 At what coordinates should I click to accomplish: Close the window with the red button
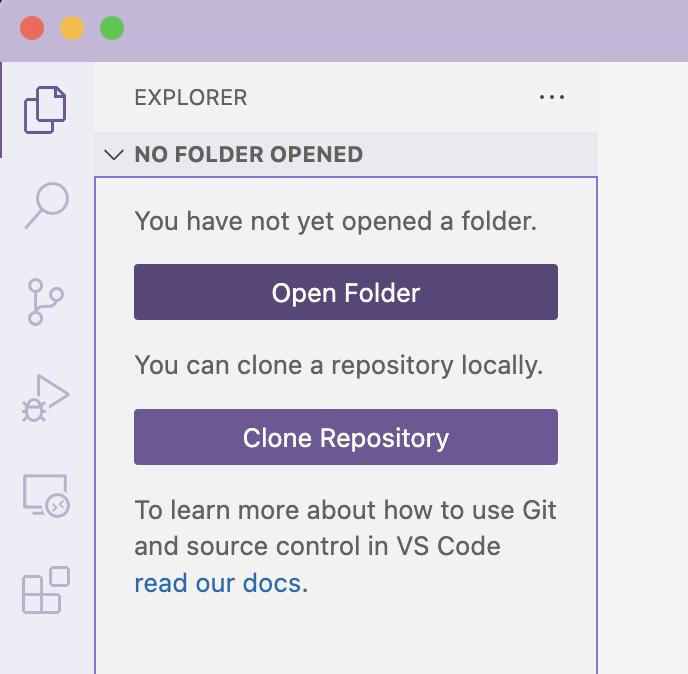(32, 28)
